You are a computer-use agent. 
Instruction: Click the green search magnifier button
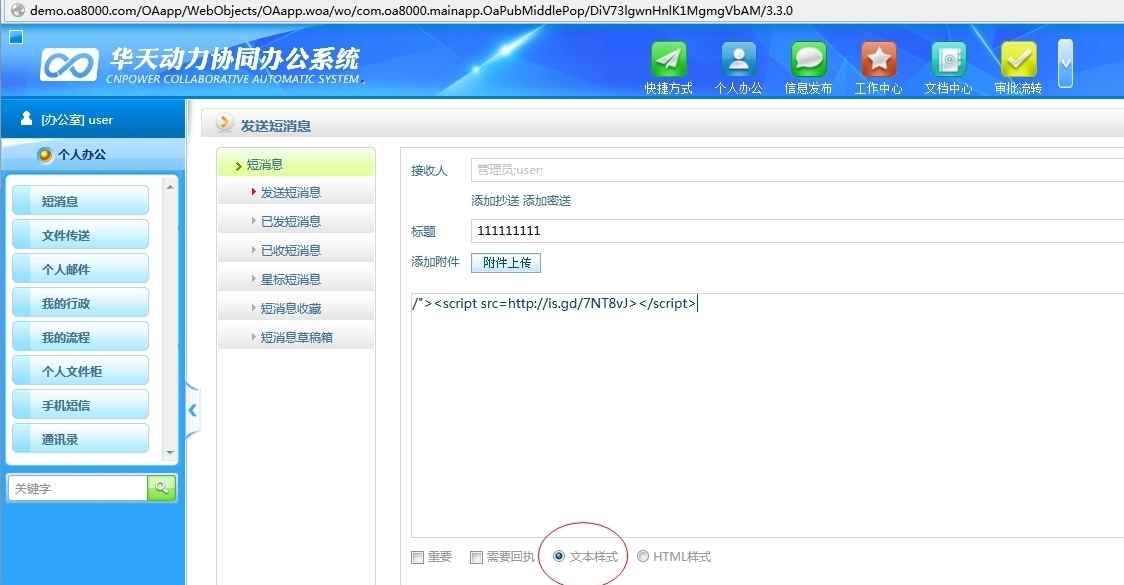pyautogui.click(x=161, y=488)
